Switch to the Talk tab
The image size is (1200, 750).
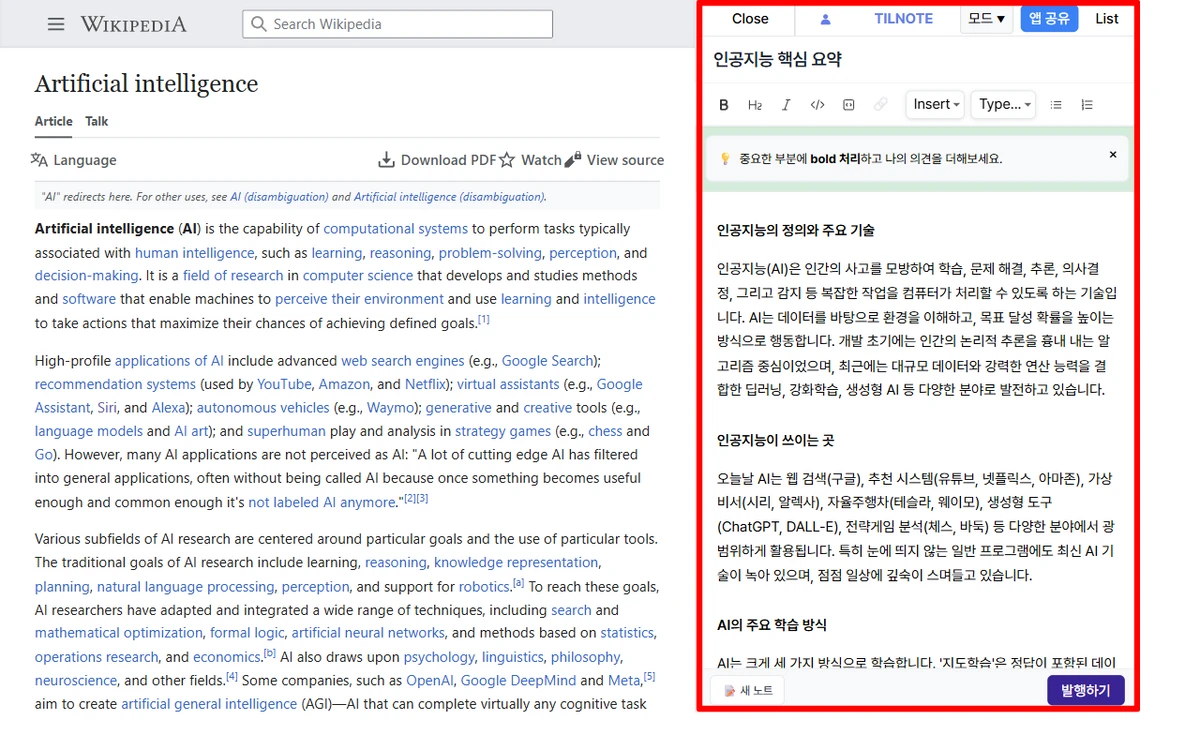[x=96, y=121]
